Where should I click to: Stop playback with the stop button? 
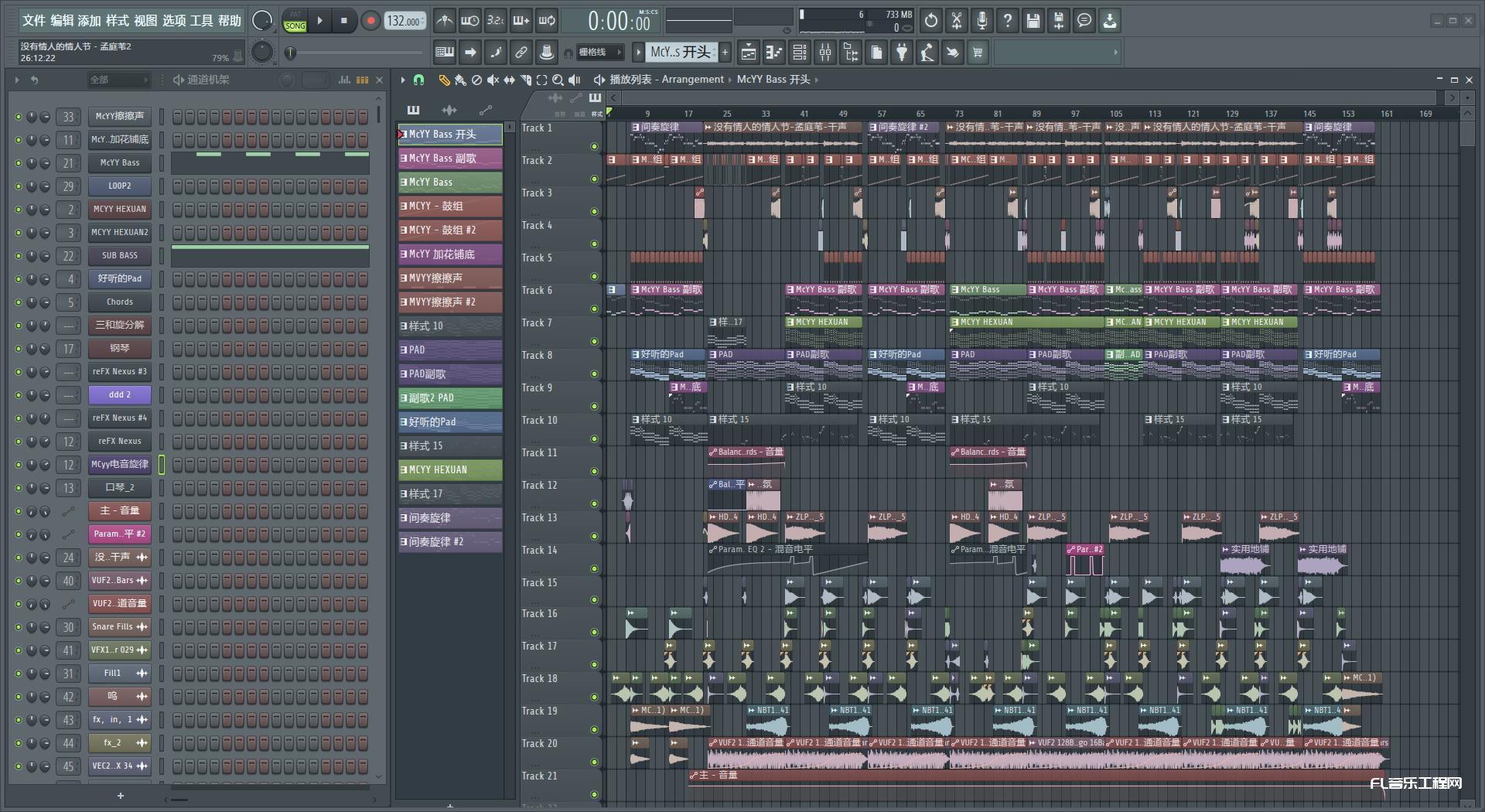point(344,21)
